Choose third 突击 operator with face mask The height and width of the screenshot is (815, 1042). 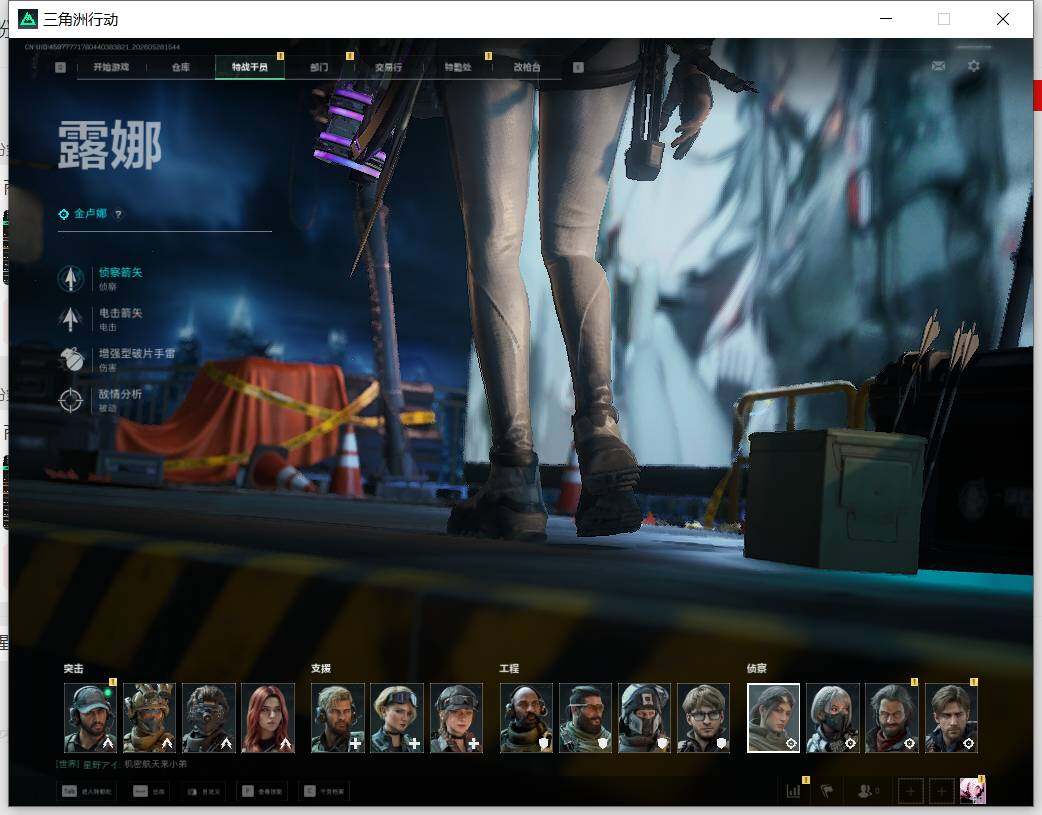point(209,718)
